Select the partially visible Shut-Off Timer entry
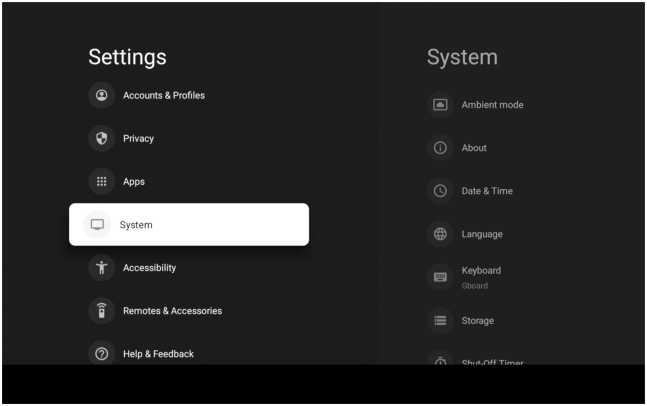 coord(491,361)
